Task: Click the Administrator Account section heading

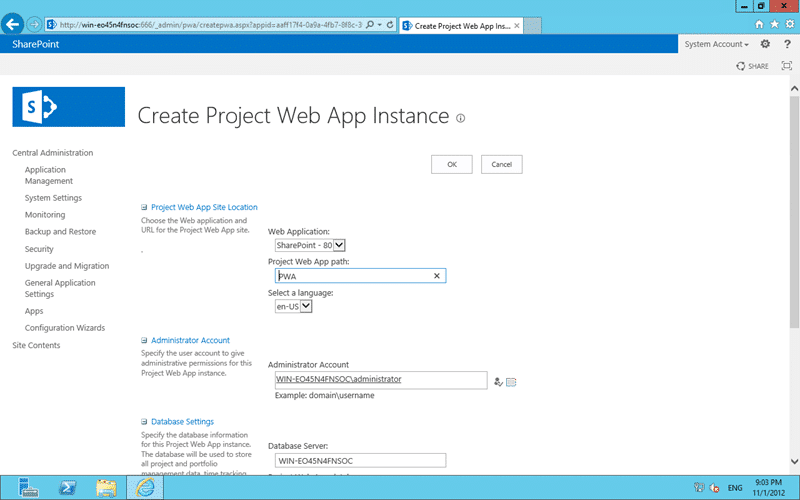Action: pos(190,340)
